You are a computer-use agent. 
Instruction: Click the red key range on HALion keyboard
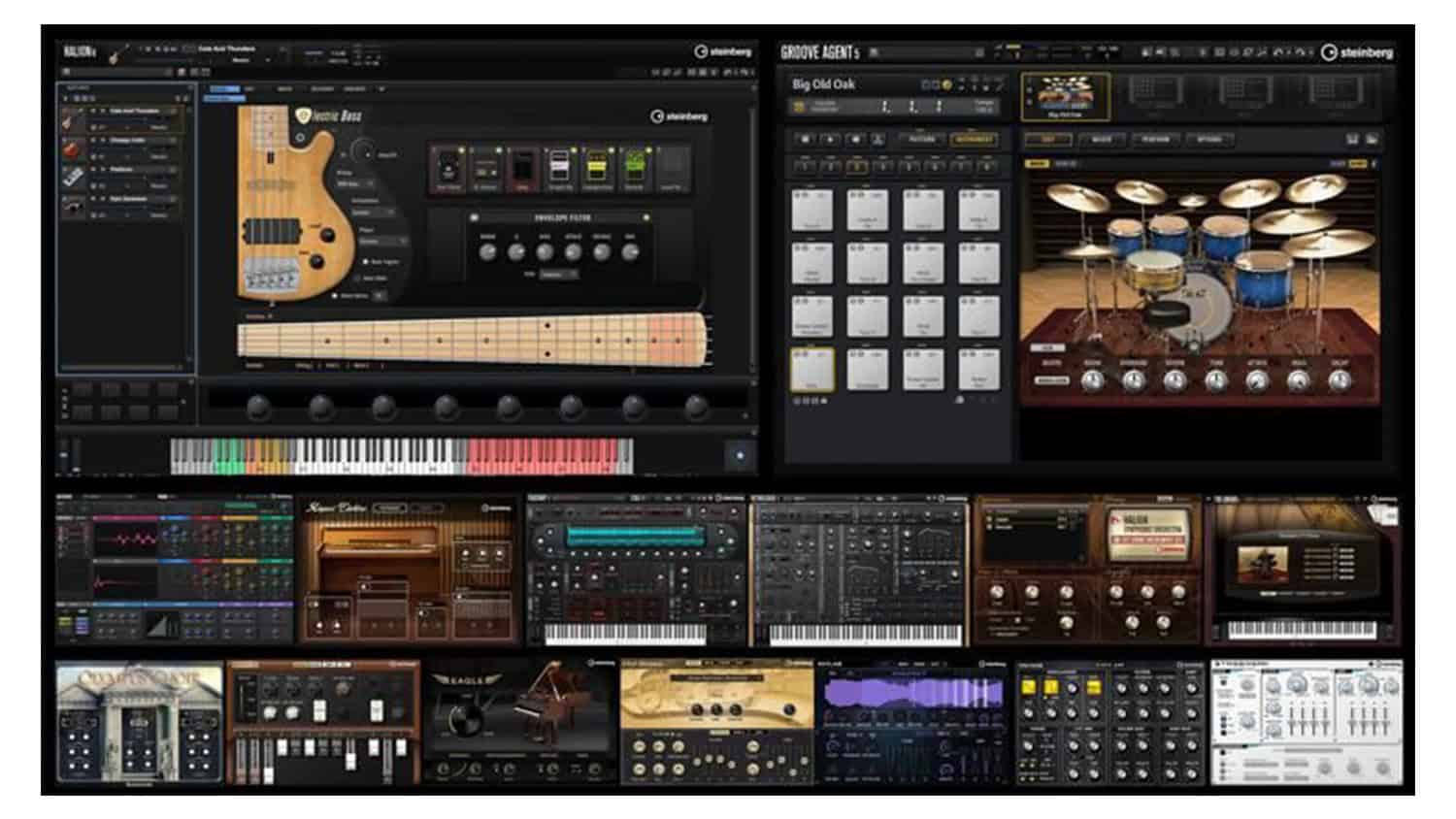pos(542,455)
